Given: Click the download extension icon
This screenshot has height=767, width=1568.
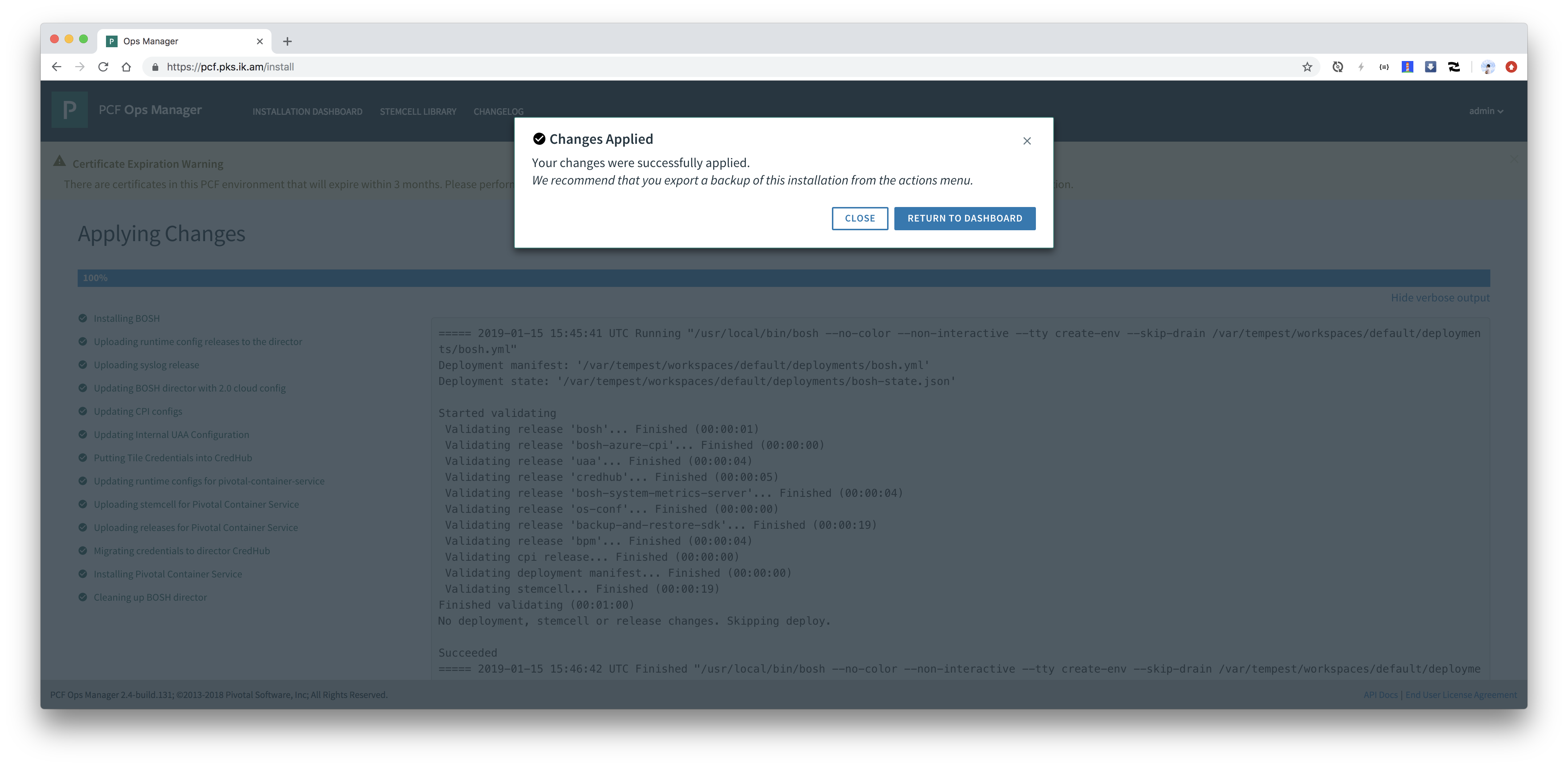Looking at the screenshot, I should click(1430, 67).
